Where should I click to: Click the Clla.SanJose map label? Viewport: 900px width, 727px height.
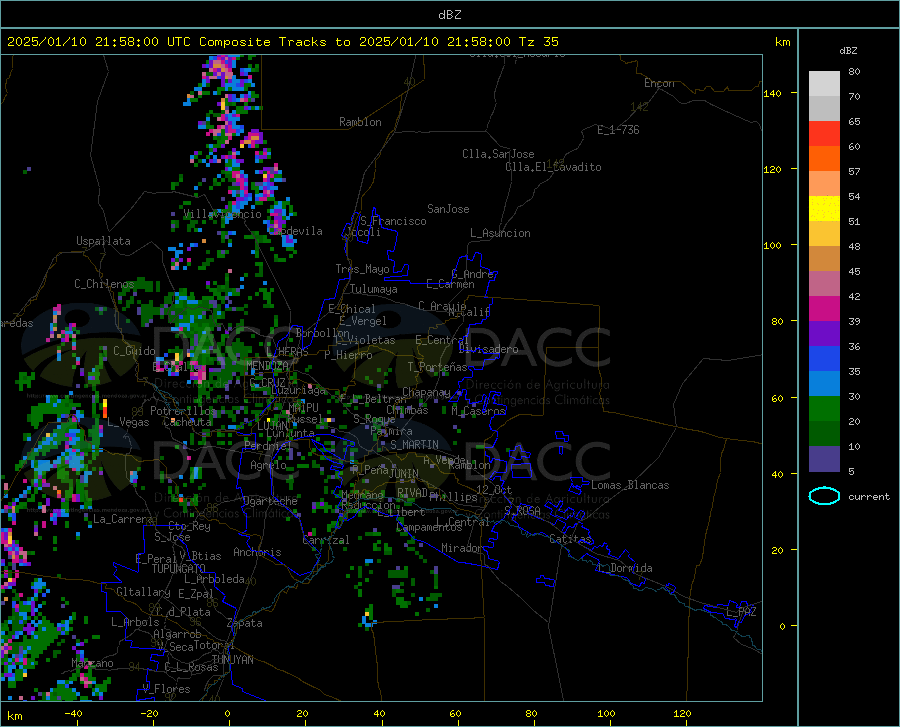point(498,154)
